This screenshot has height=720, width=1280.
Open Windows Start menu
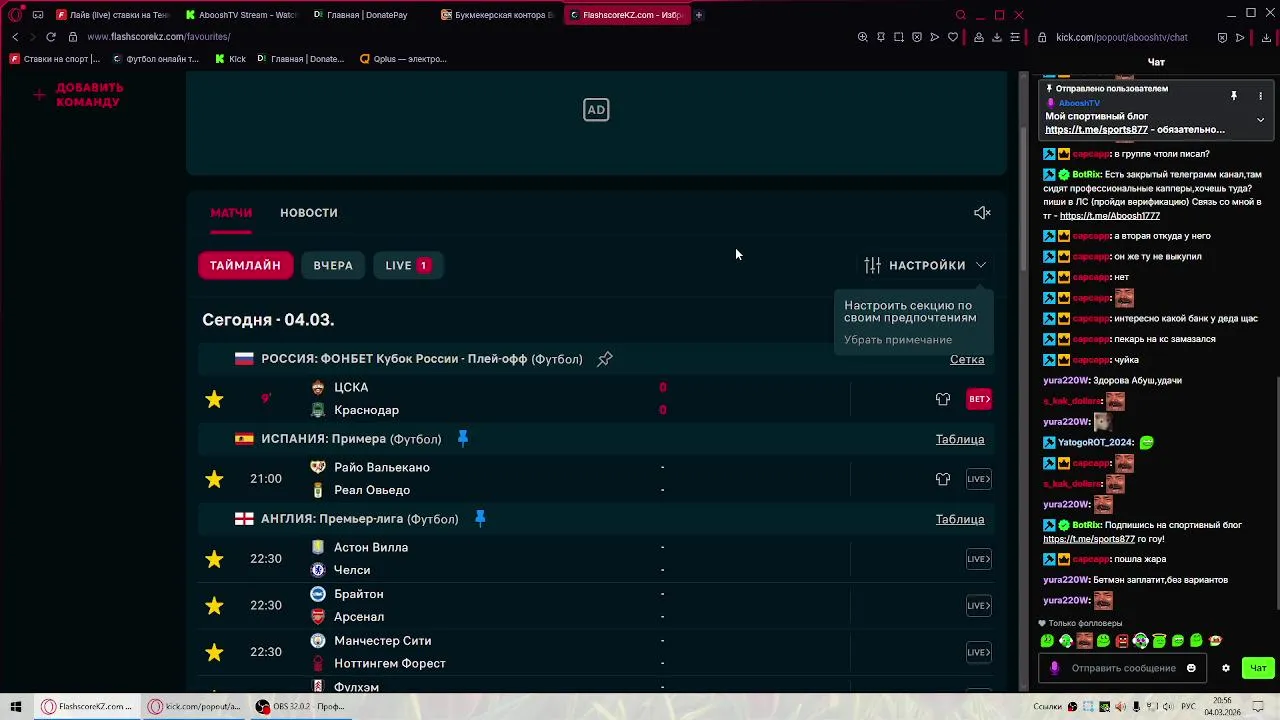click(x=16, y=706)
